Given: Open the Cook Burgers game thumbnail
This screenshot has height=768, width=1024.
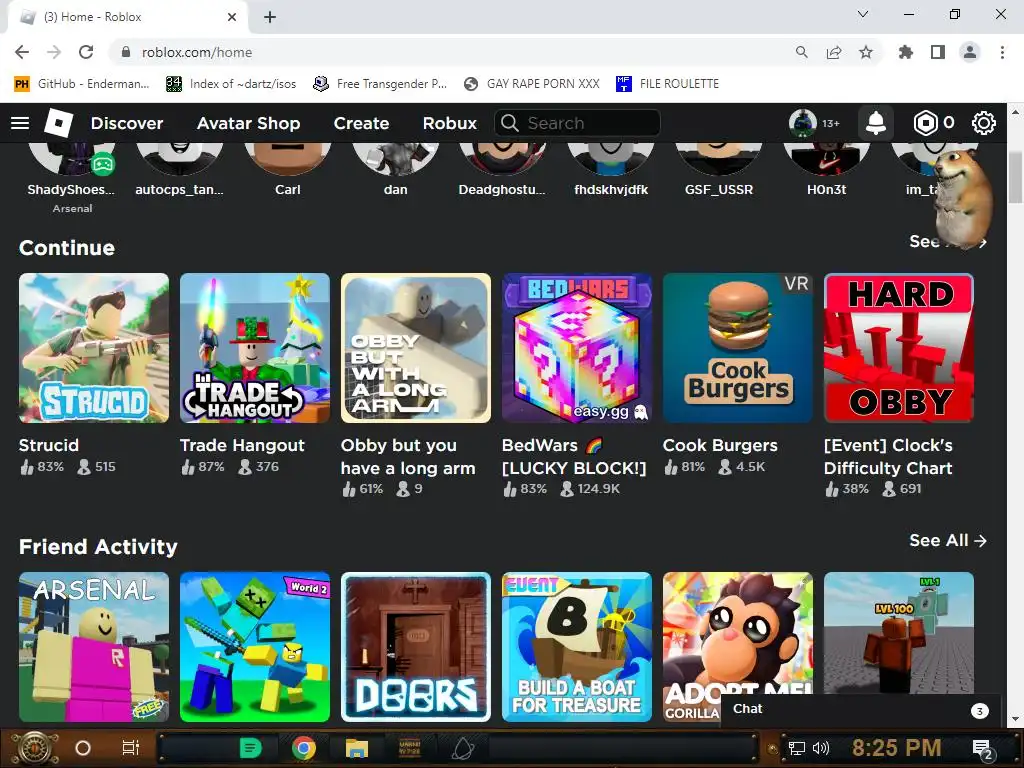Looking at the screenshot, I should 738,348.
